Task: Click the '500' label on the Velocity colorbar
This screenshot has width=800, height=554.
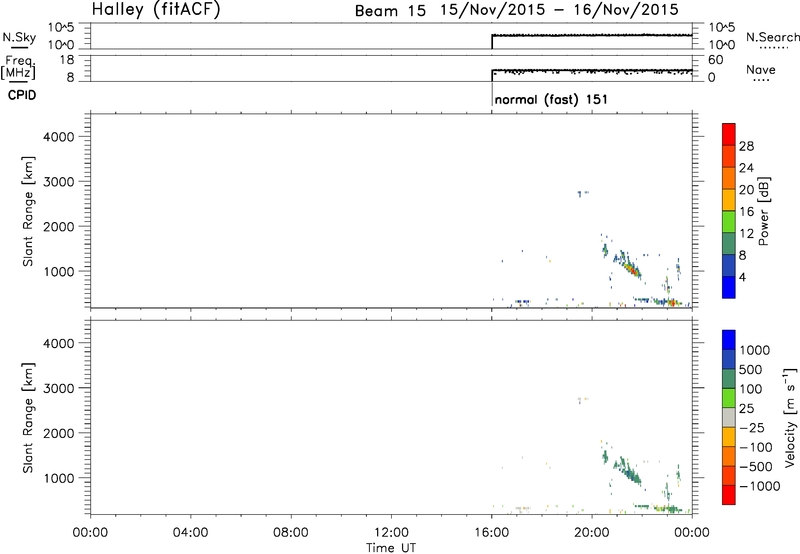Action: pyautogui.click(x=751, y=370)
